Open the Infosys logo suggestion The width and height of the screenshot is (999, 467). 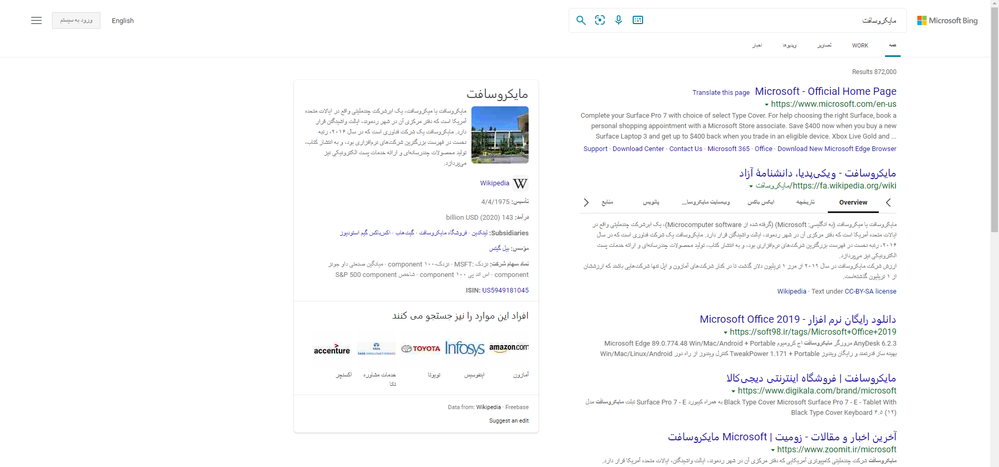tap(464, 348)
